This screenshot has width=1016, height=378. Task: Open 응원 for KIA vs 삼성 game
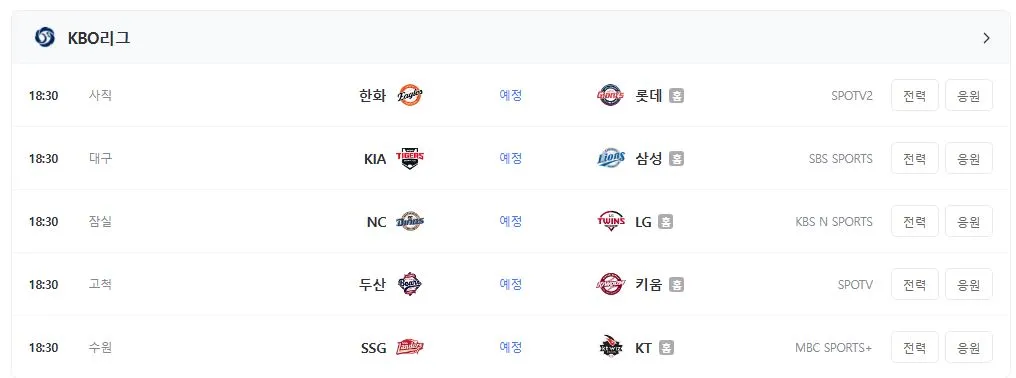968,158
